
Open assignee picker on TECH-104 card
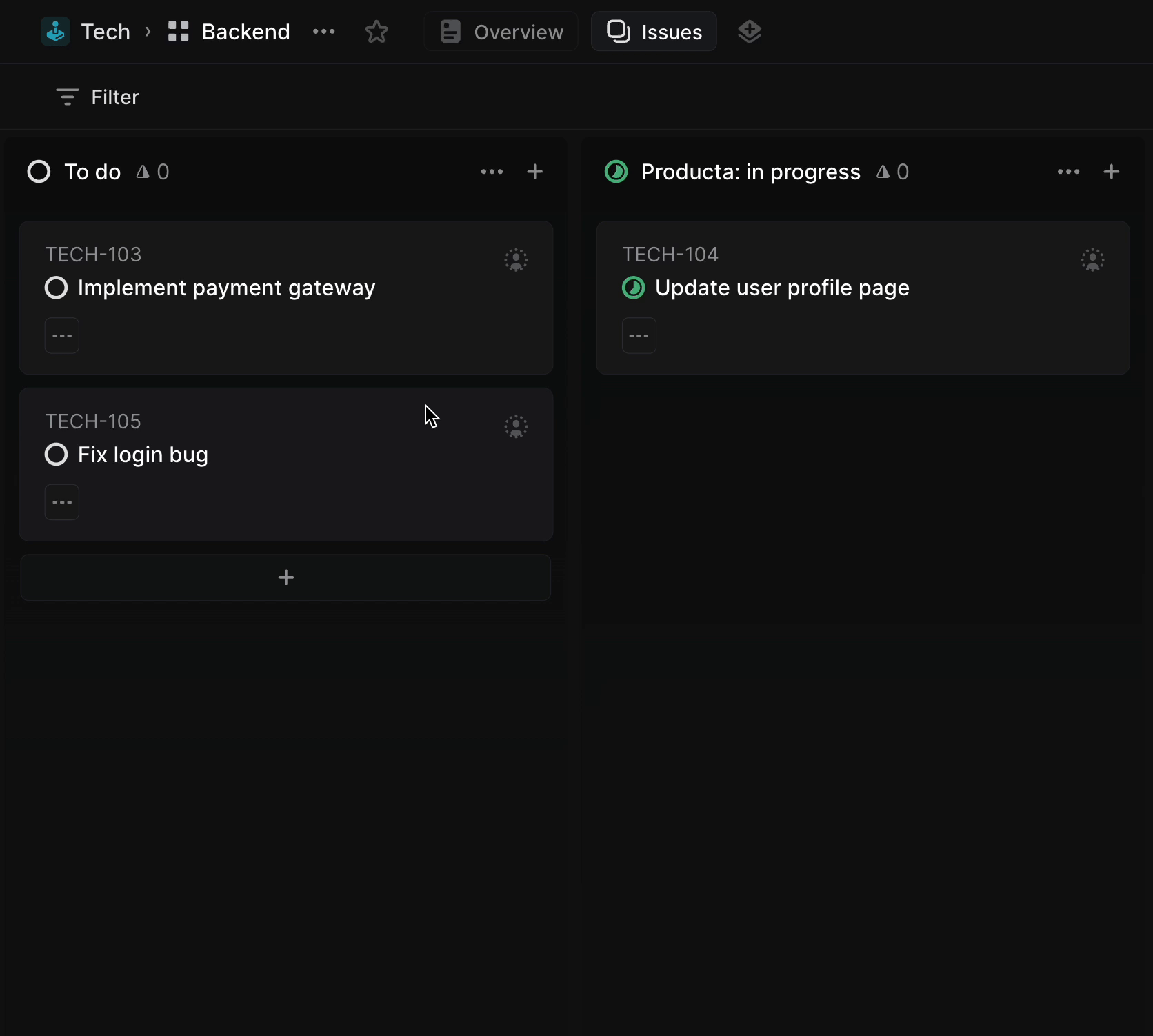[1092, 260]
